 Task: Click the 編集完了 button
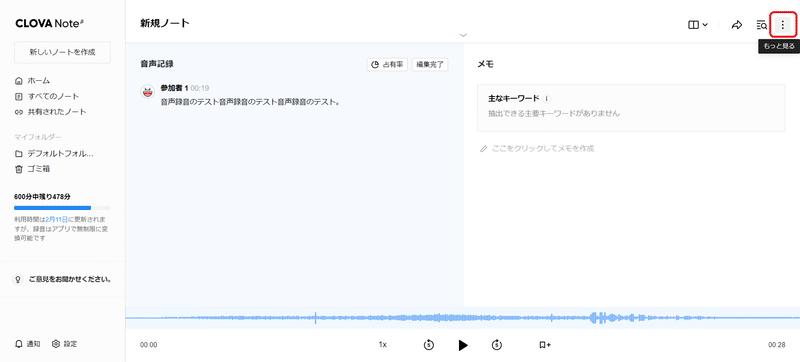(x=430, y=65)
